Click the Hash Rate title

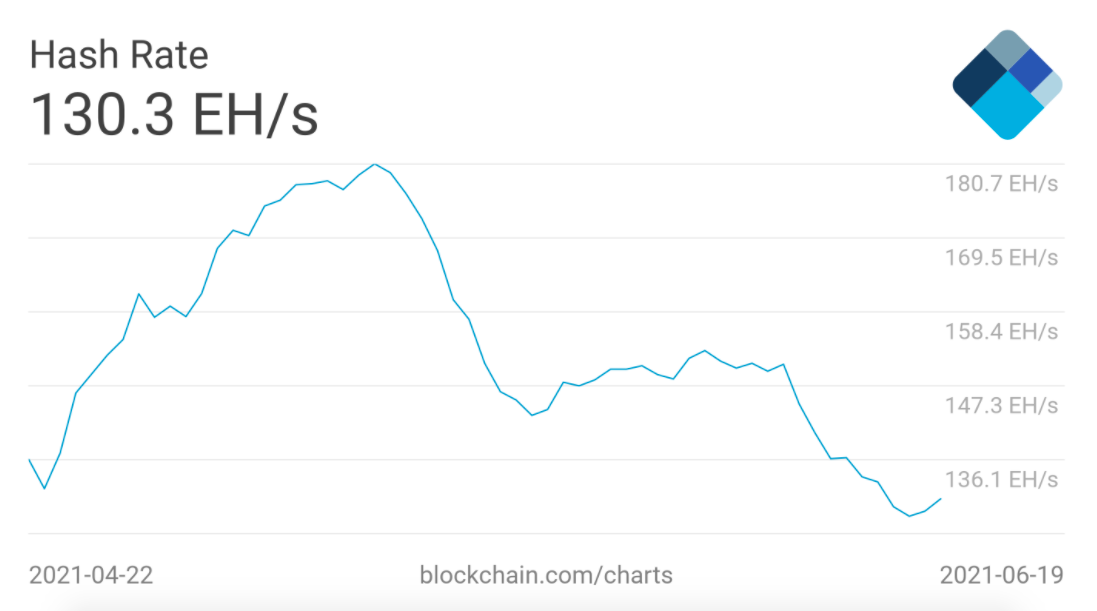click(x=119, y=55)
